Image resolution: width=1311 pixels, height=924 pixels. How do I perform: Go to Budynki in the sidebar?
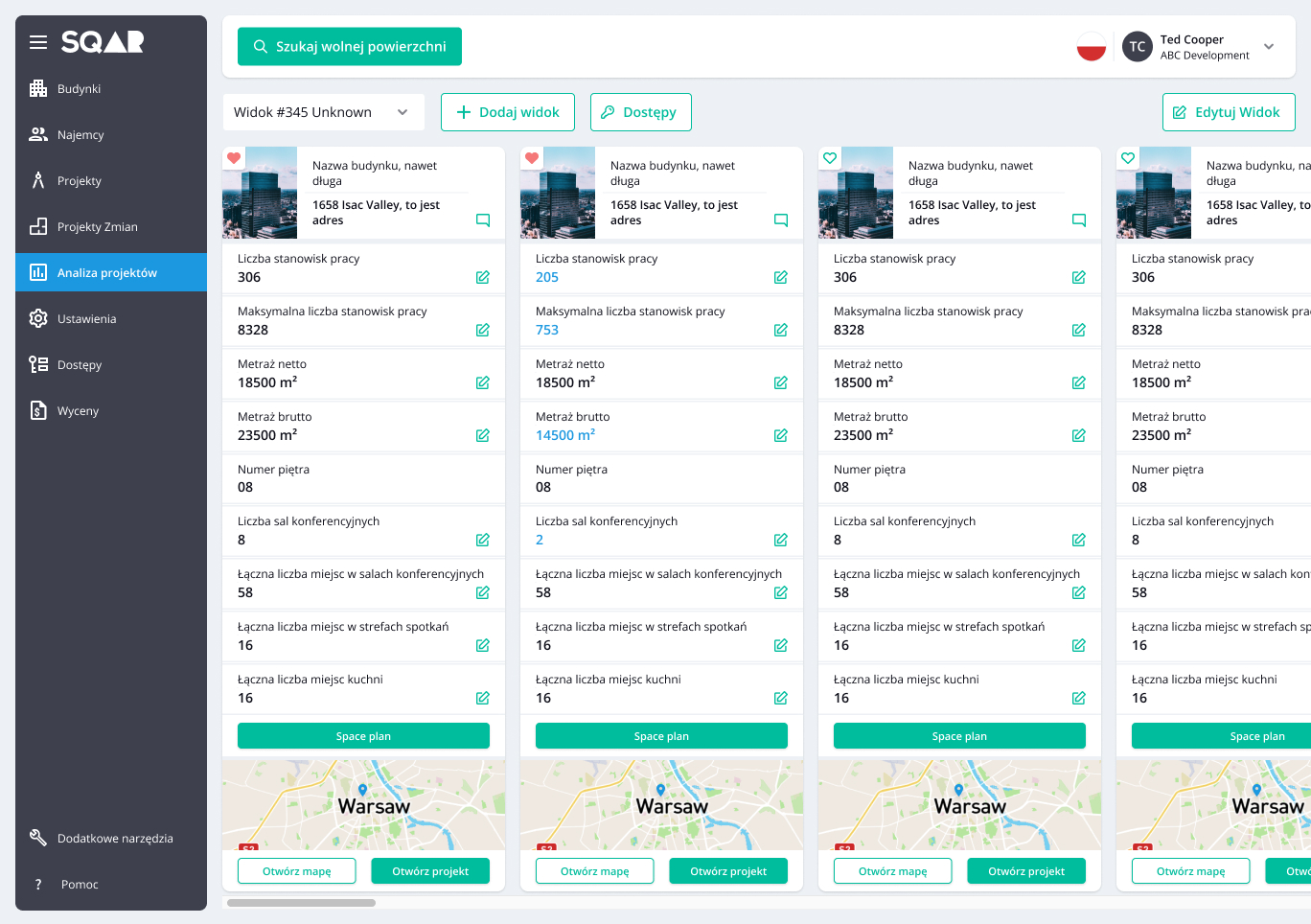(79, 89)
